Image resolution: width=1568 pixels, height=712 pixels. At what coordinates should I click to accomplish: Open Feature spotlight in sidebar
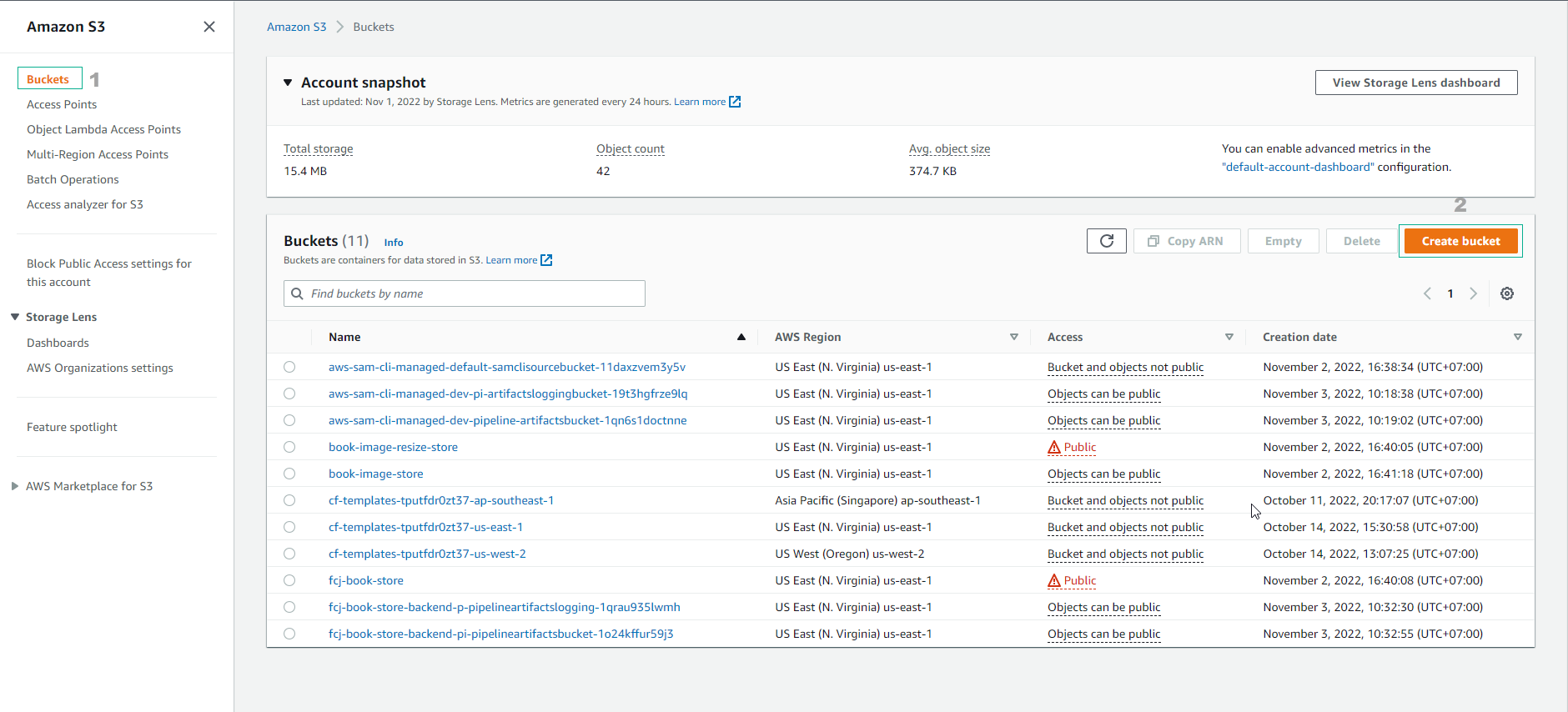(x=72, y=427)
